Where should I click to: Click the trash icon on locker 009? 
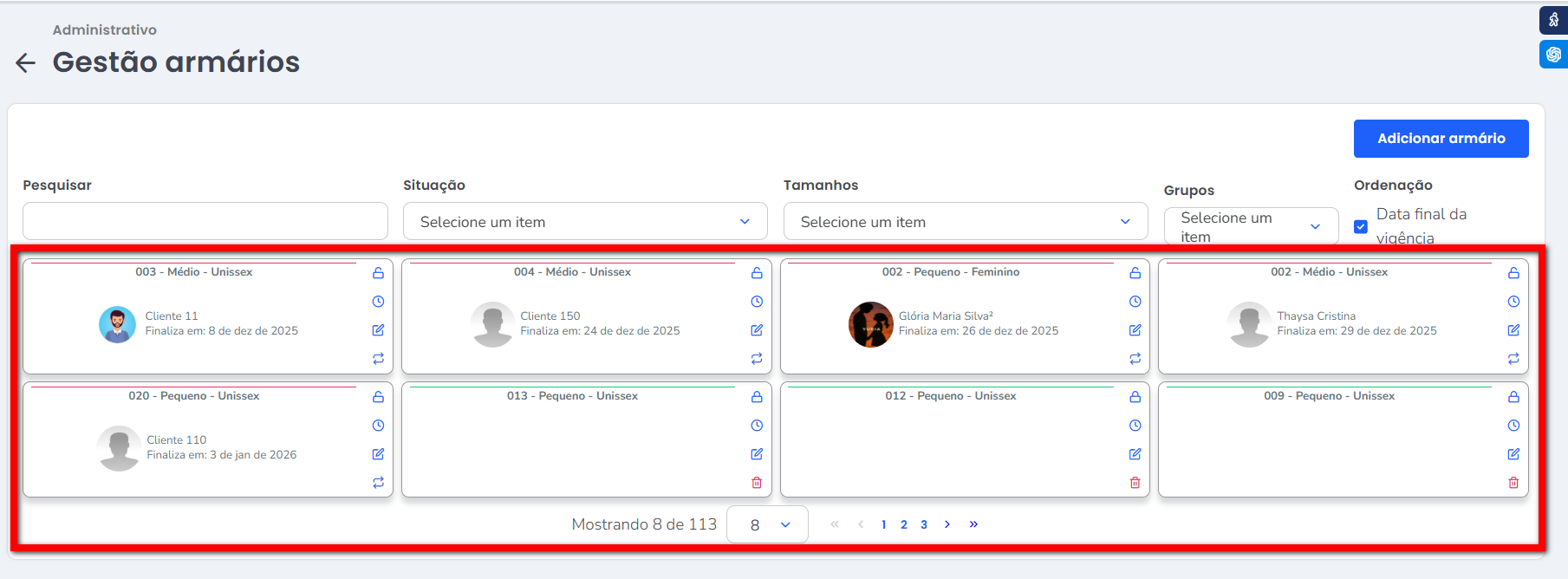1513,483
